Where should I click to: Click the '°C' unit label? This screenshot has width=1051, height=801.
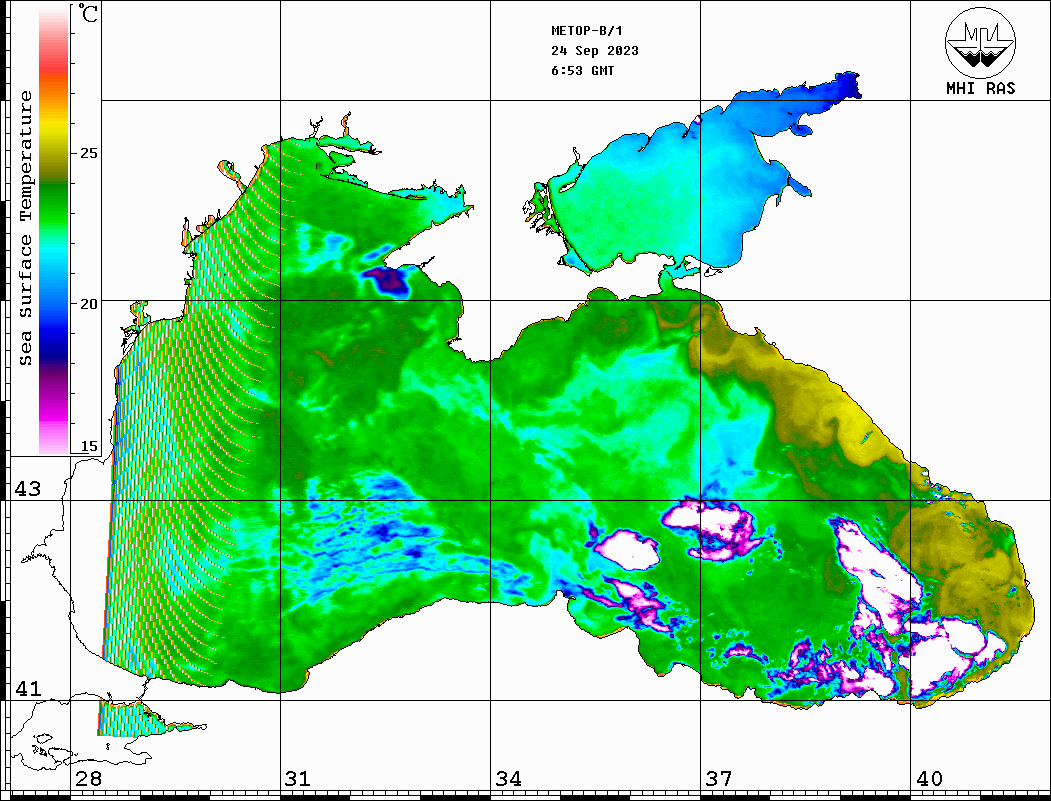(x=88, y=13)
